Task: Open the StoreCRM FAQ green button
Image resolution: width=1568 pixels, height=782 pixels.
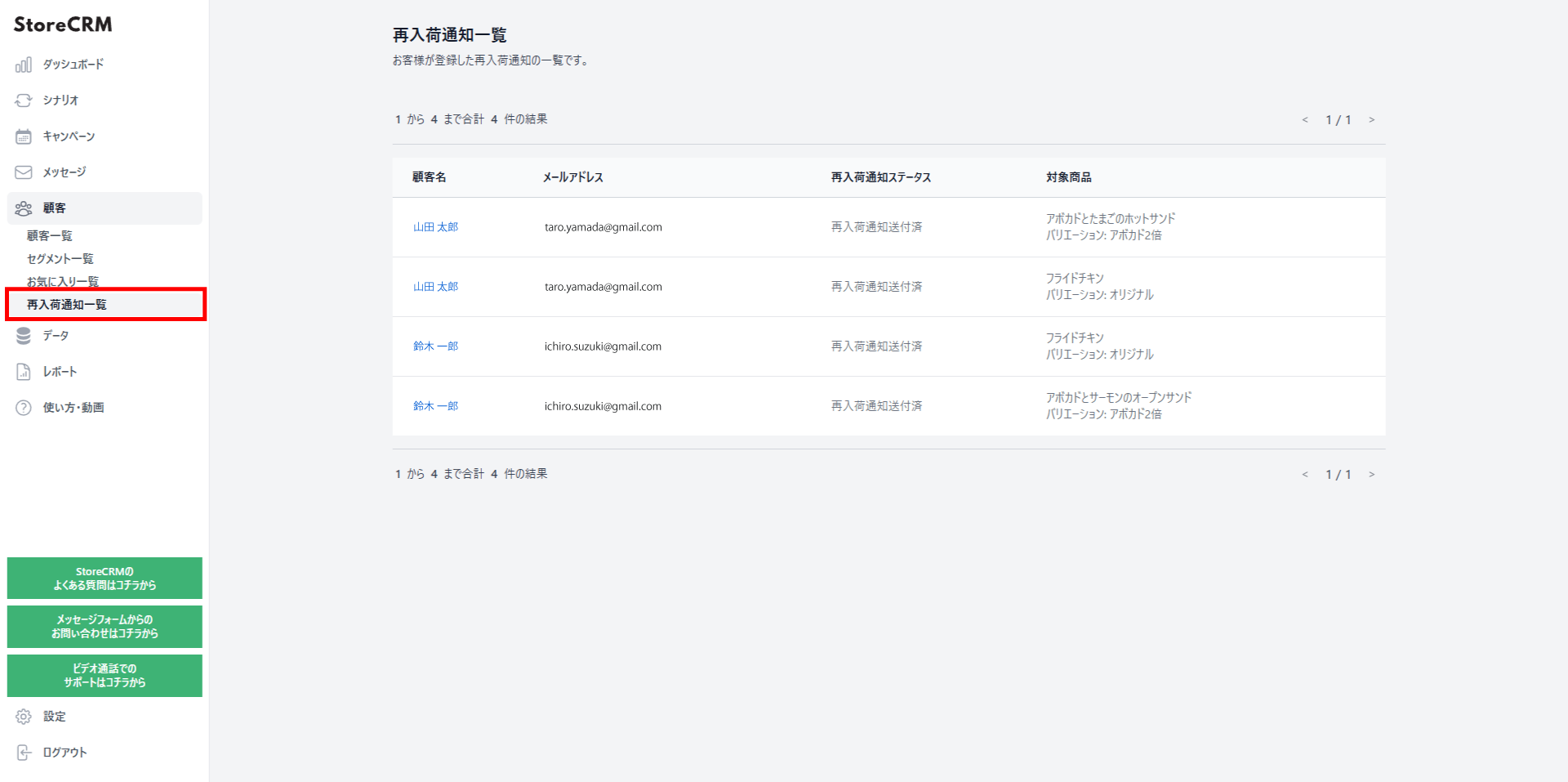Action: tap(105, 579)
